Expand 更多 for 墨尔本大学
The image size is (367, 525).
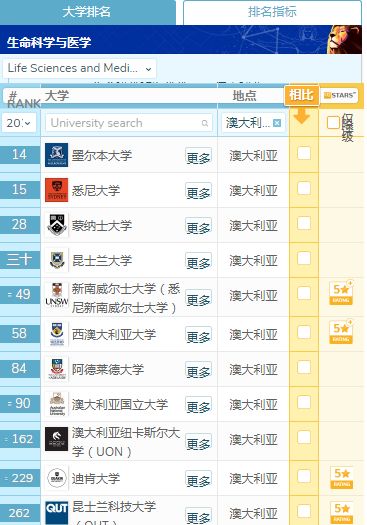tap(198, 157)
